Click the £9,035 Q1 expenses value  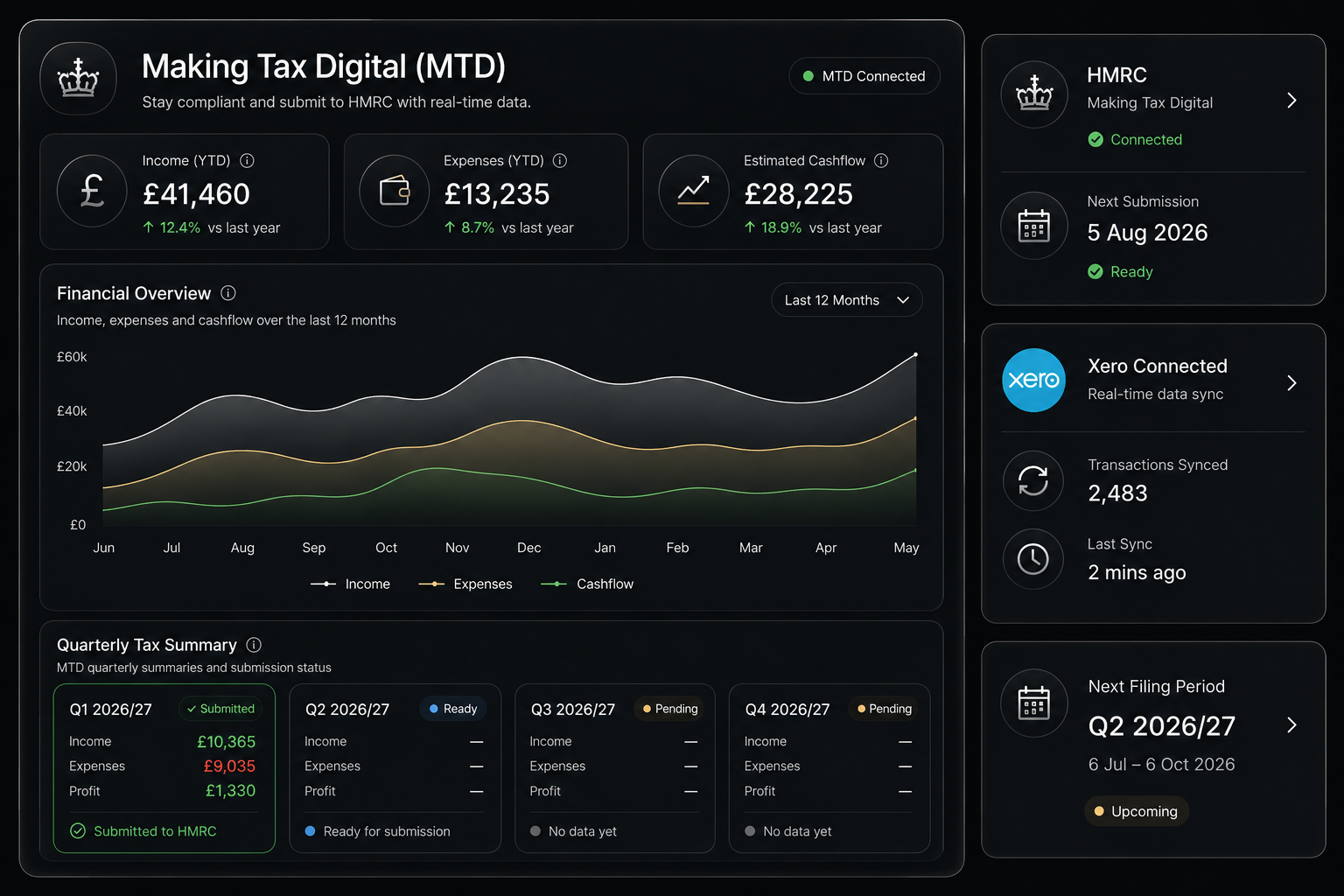[x=229, y=766]
